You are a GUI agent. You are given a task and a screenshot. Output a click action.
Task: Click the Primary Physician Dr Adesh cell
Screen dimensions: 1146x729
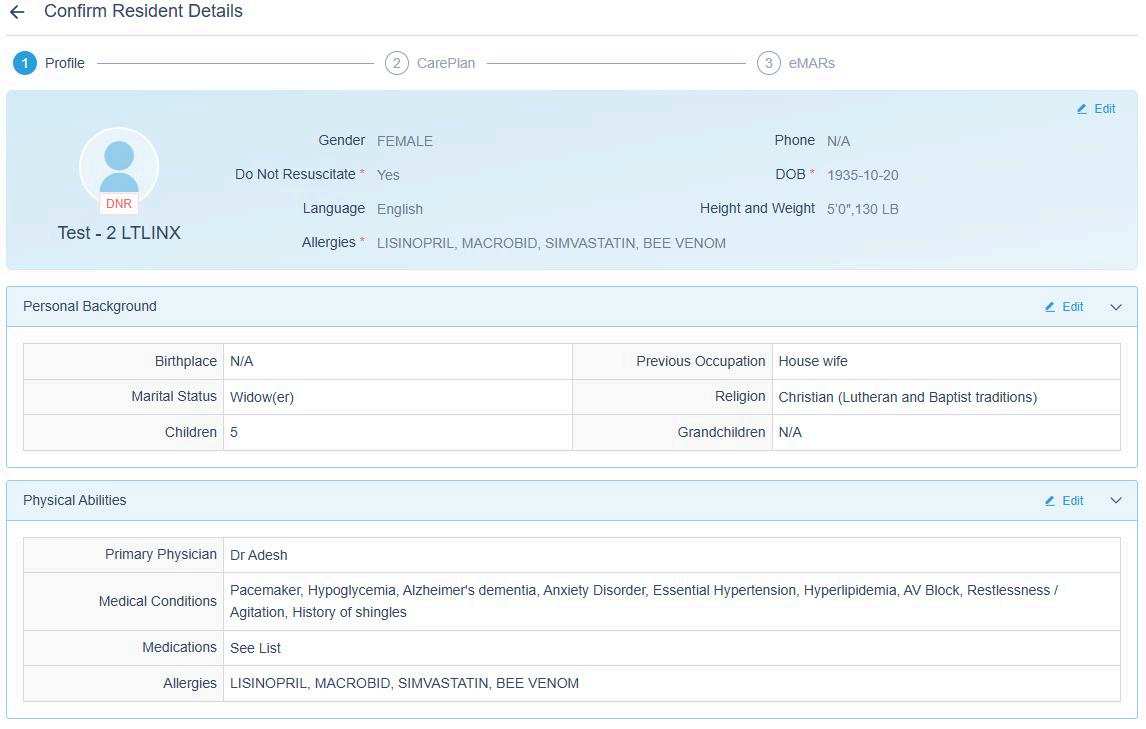pyautogui.click(x=259, y=555)
